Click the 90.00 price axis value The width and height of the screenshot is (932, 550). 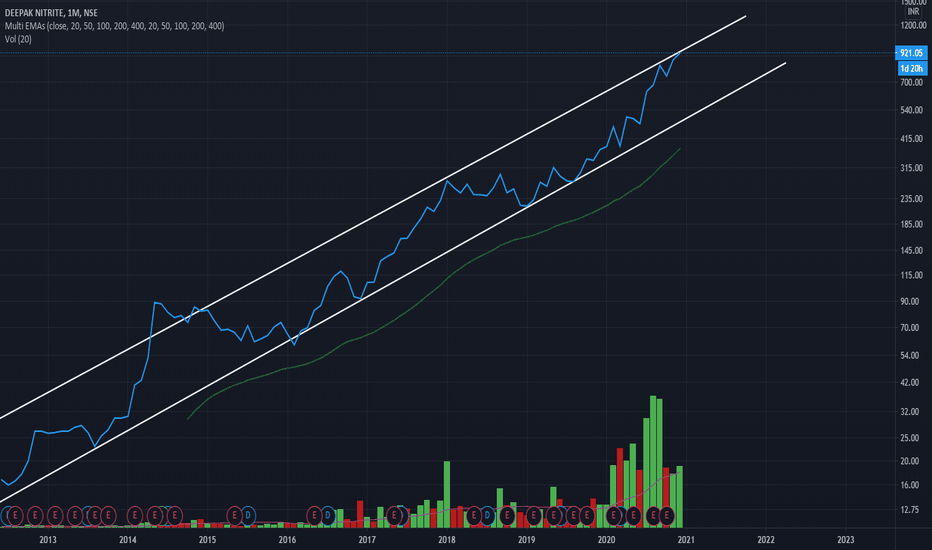click(x=910, y=301)
